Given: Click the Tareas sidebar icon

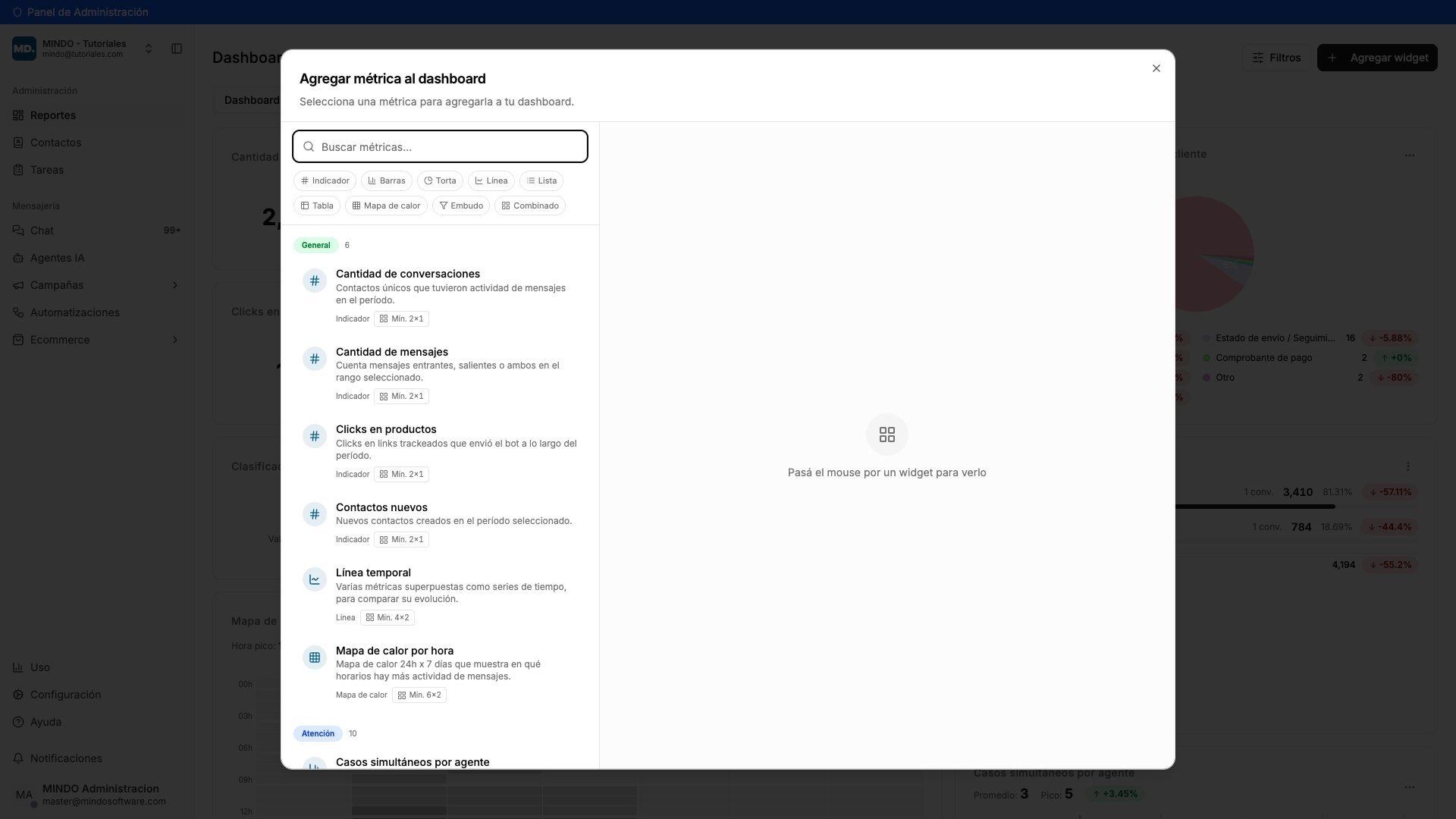Looking at the screenshot, I should [18, 170].
